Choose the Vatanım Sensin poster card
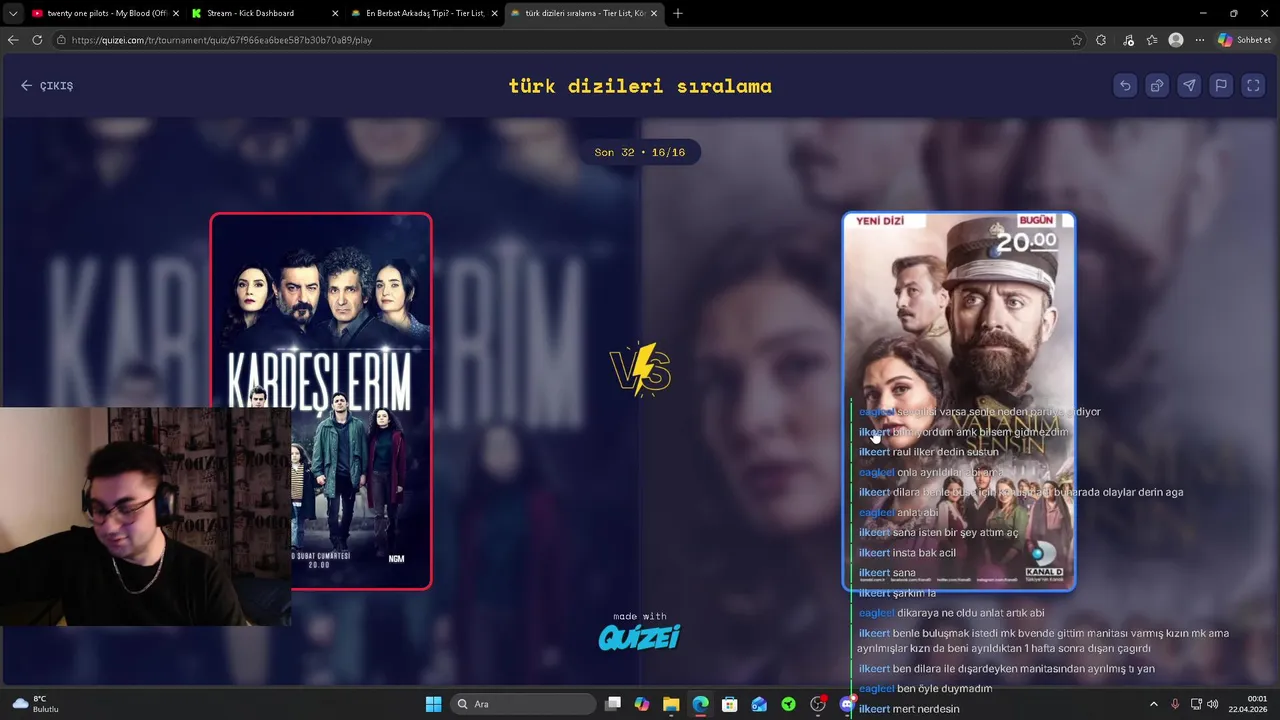Screen dimensions: 1280x720 click(959, 401)
